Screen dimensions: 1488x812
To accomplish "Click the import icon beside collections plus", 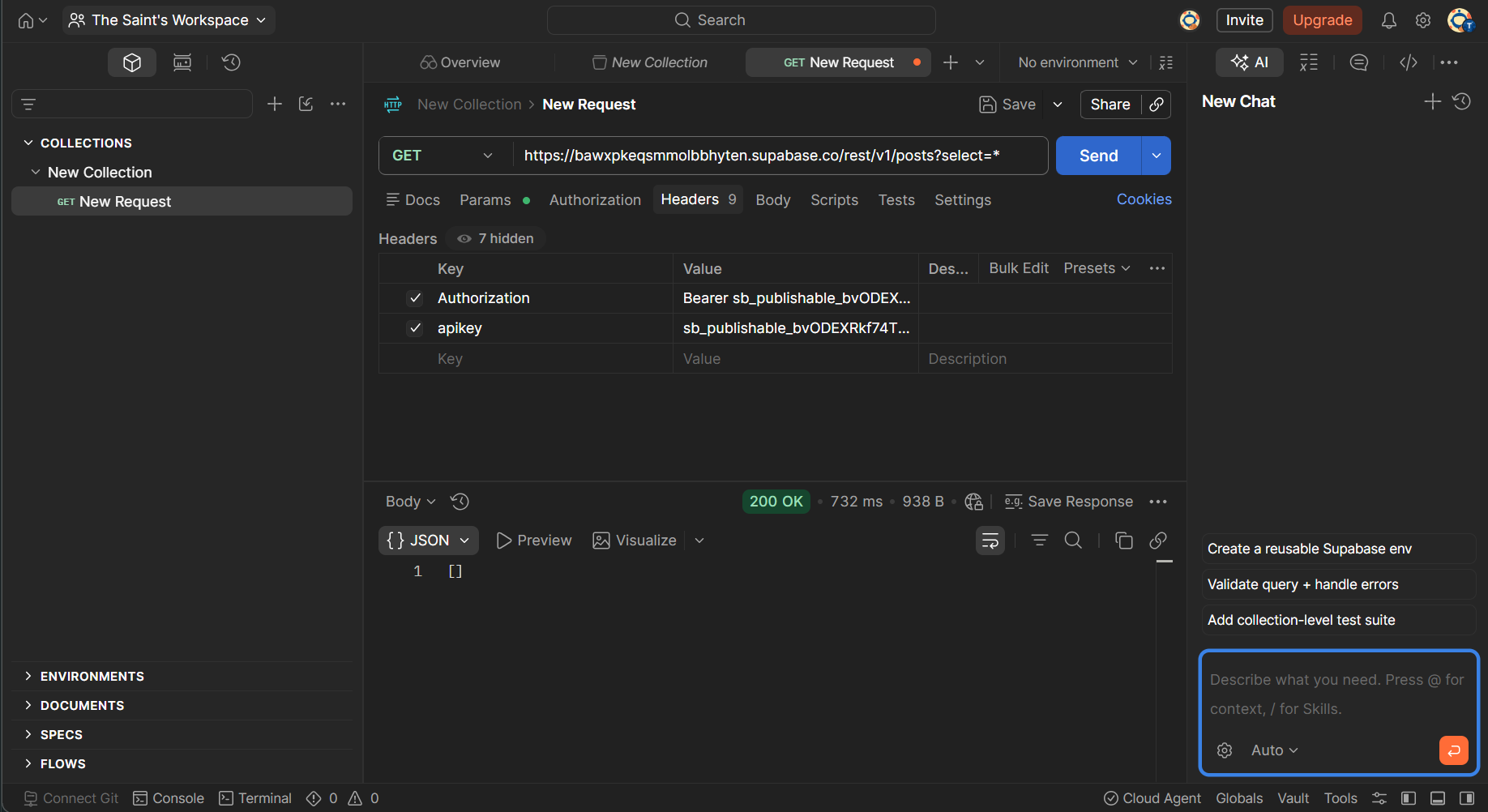I will [306, 104].
